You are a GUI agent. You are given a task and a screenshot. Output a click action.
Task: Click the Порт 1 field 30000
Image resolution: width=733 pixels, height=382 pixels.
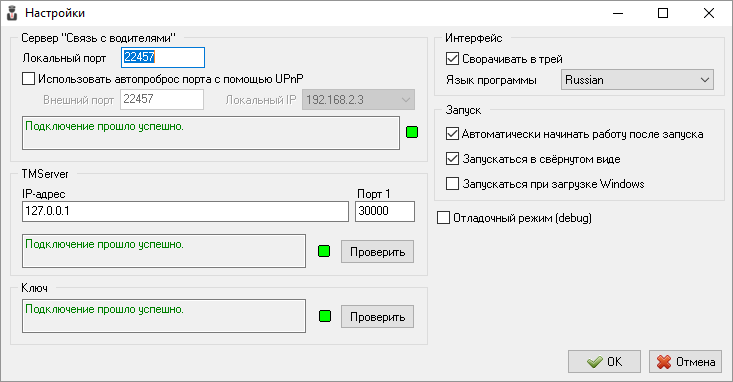click(x=385, y=211)
